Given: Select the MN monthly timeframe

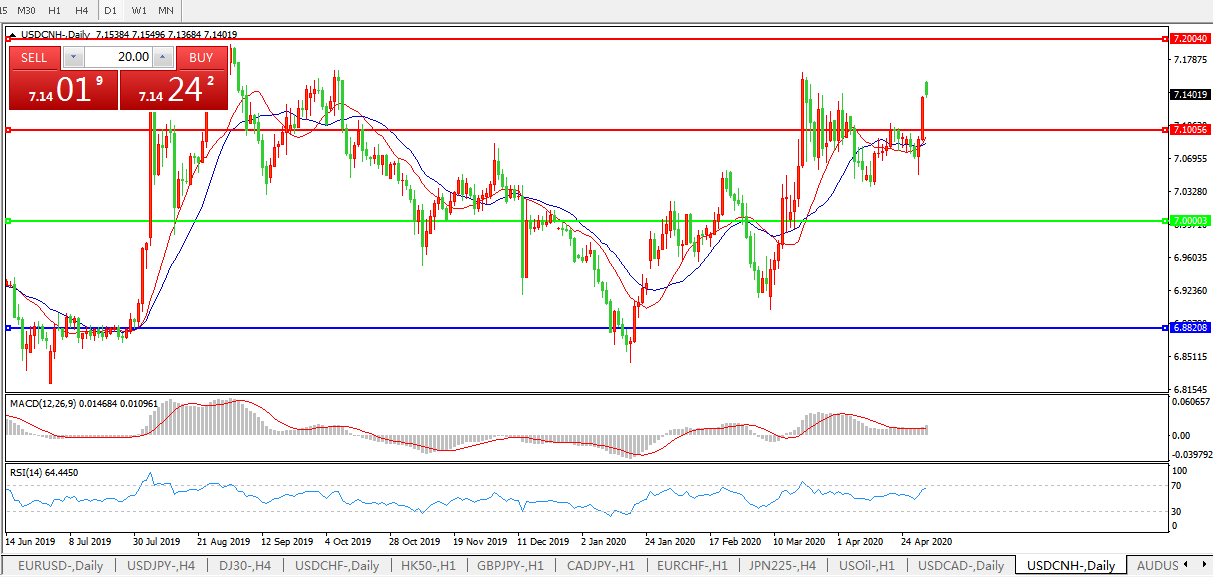Looking at the screenshot, I should [166, 10].
